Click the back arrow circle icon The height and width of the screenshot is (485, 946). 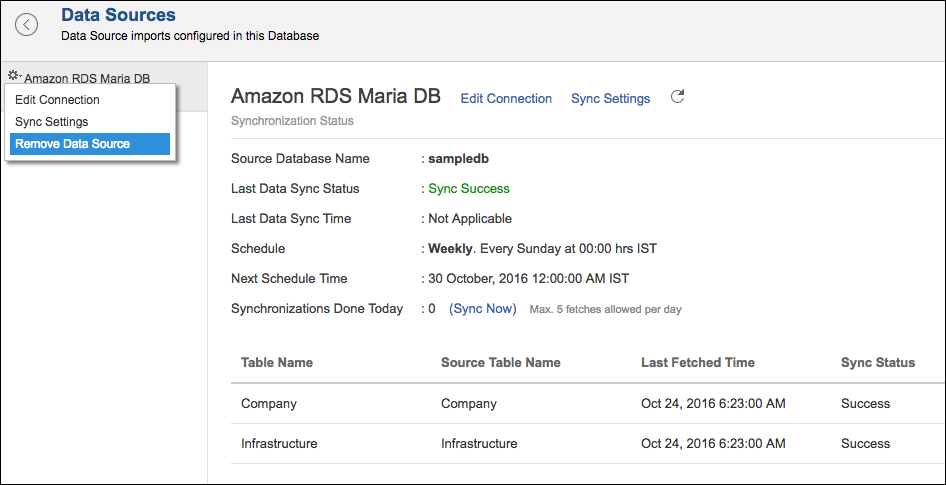pyautogui.click(x=27, y=25)
